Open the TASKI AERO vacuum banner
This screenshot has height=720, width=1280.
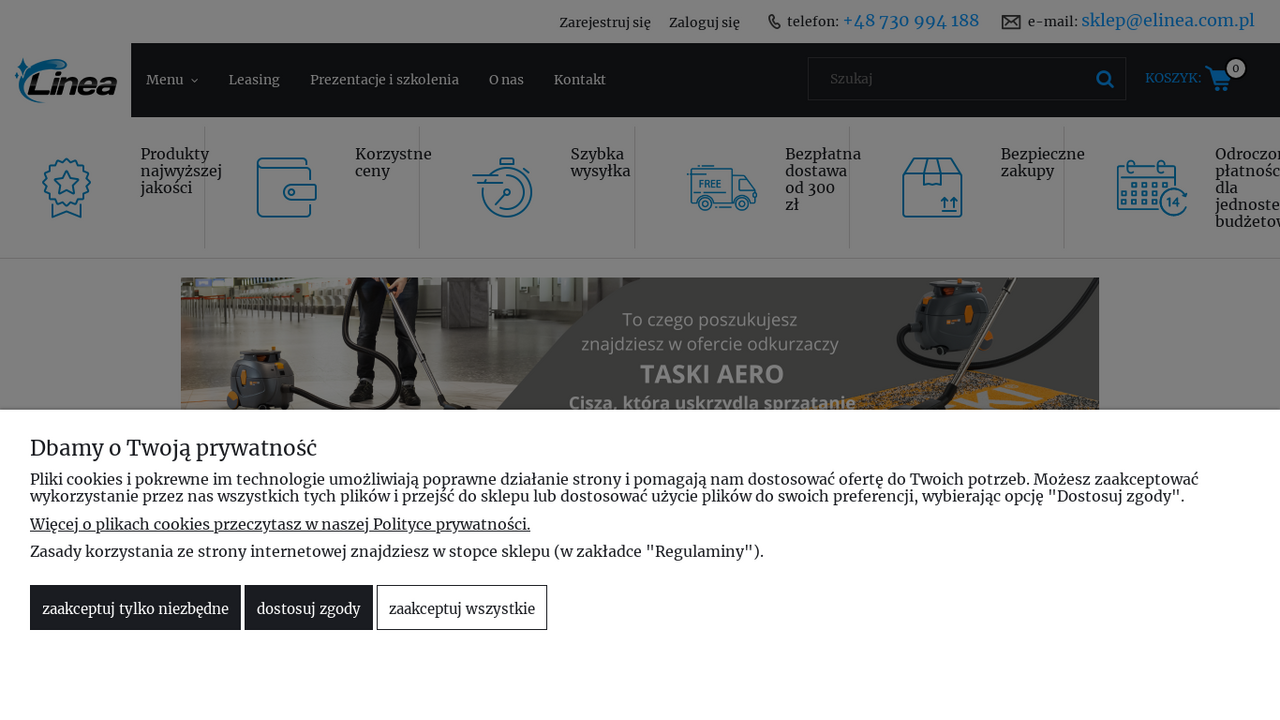(640, 344)
